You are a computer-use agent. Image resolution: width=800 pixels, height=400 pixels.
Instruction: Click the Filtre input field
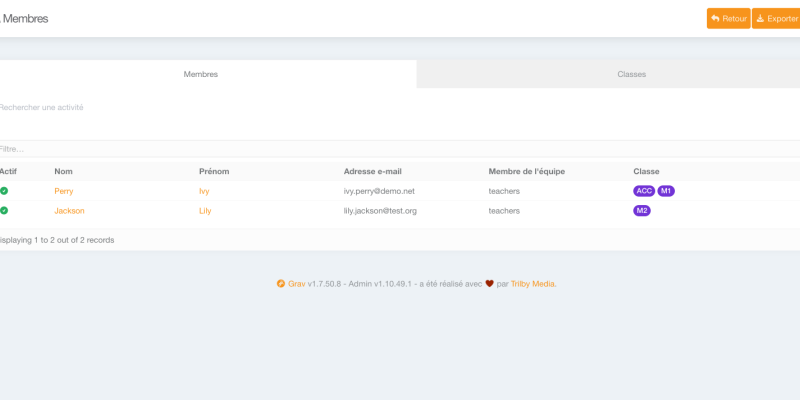pyautogui.click(x=400, y=149)
